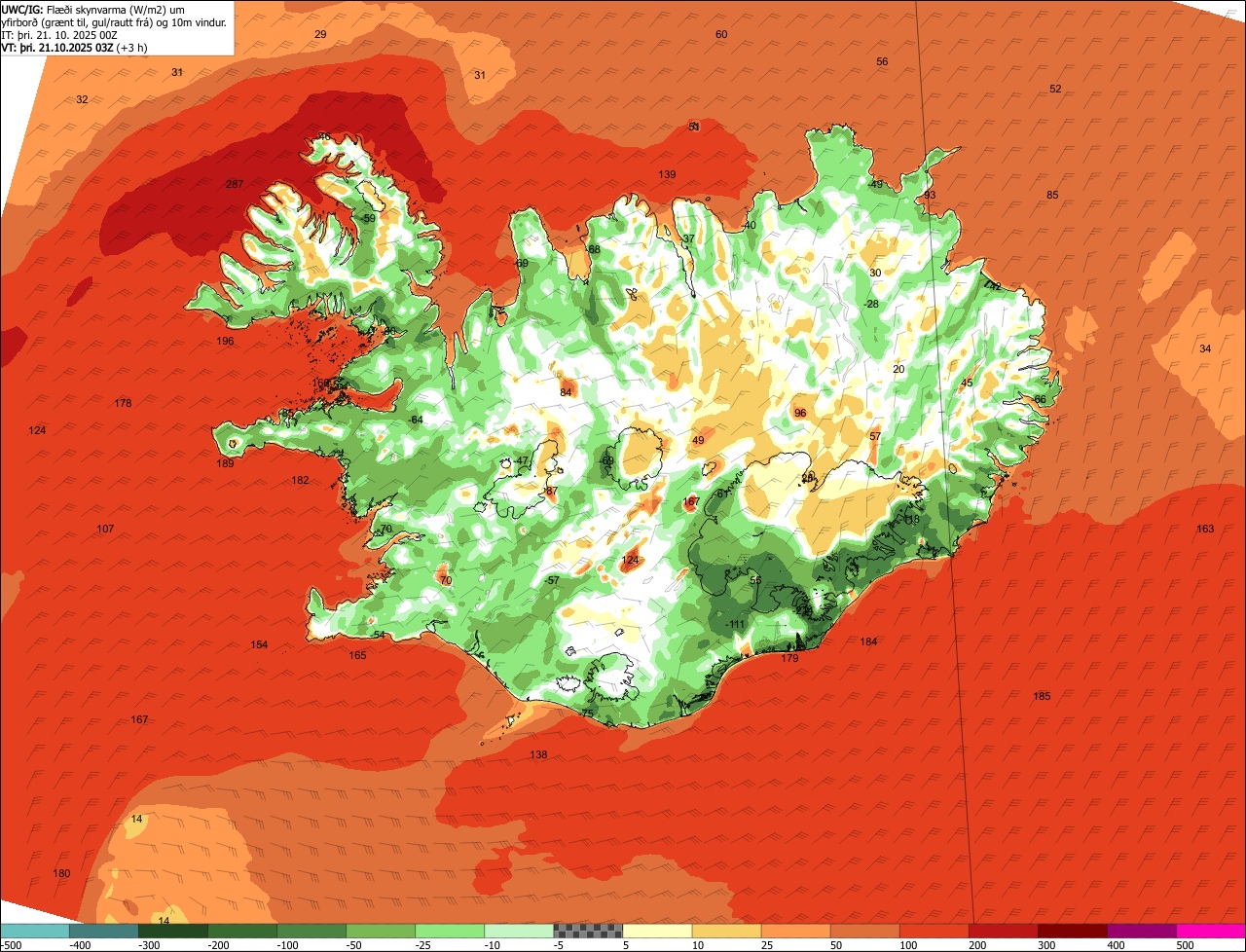Click the negative flux value -28
This screenshot has height=952, width=1246.
pos(871,304)
